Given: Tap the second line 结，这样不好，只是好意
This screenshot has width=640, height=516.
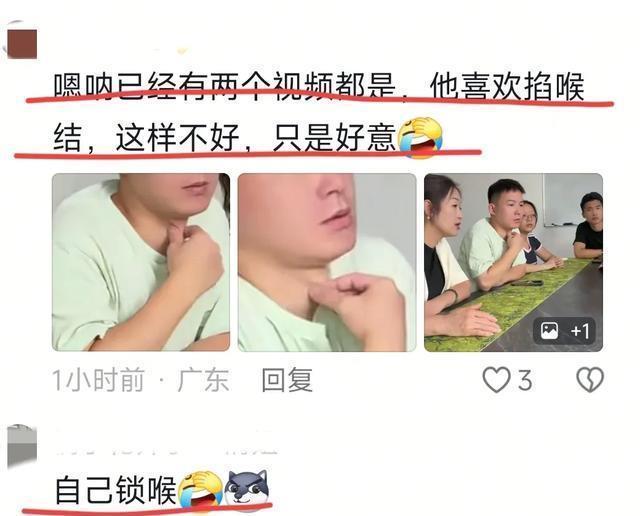Looking at the screenshot, I should click(225, 138).
